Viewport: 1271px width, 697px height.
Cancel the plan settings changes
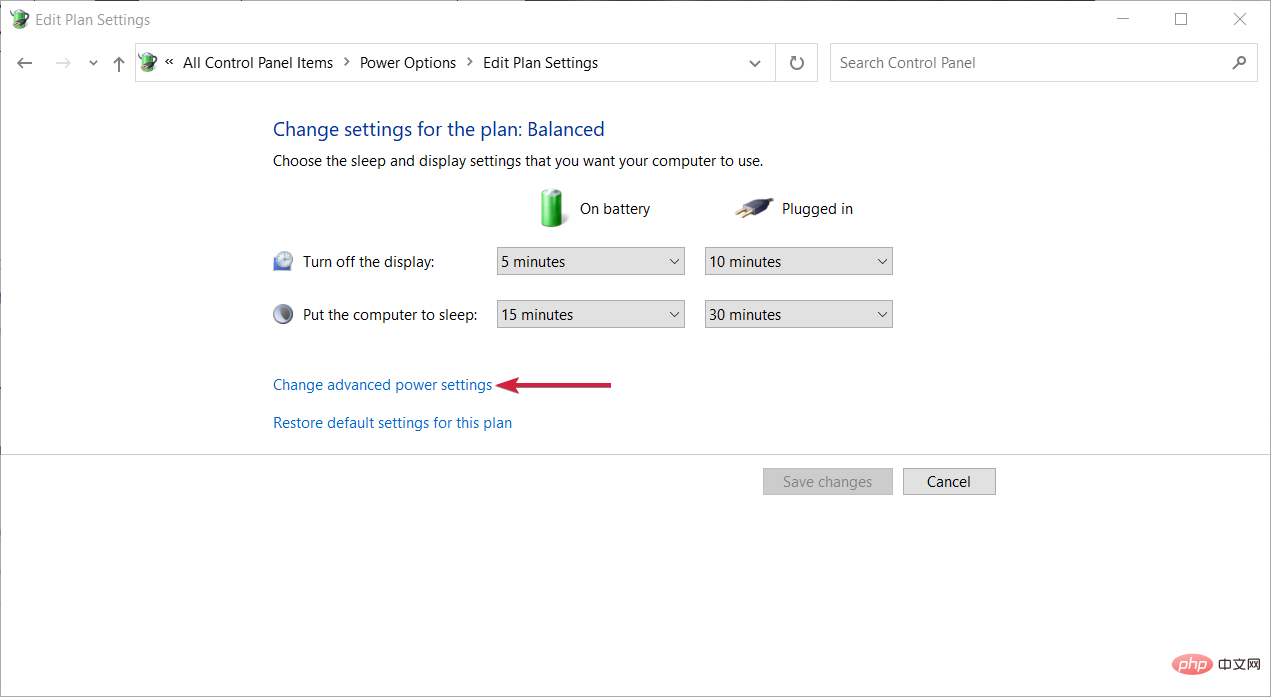click(x=949, y=482)
